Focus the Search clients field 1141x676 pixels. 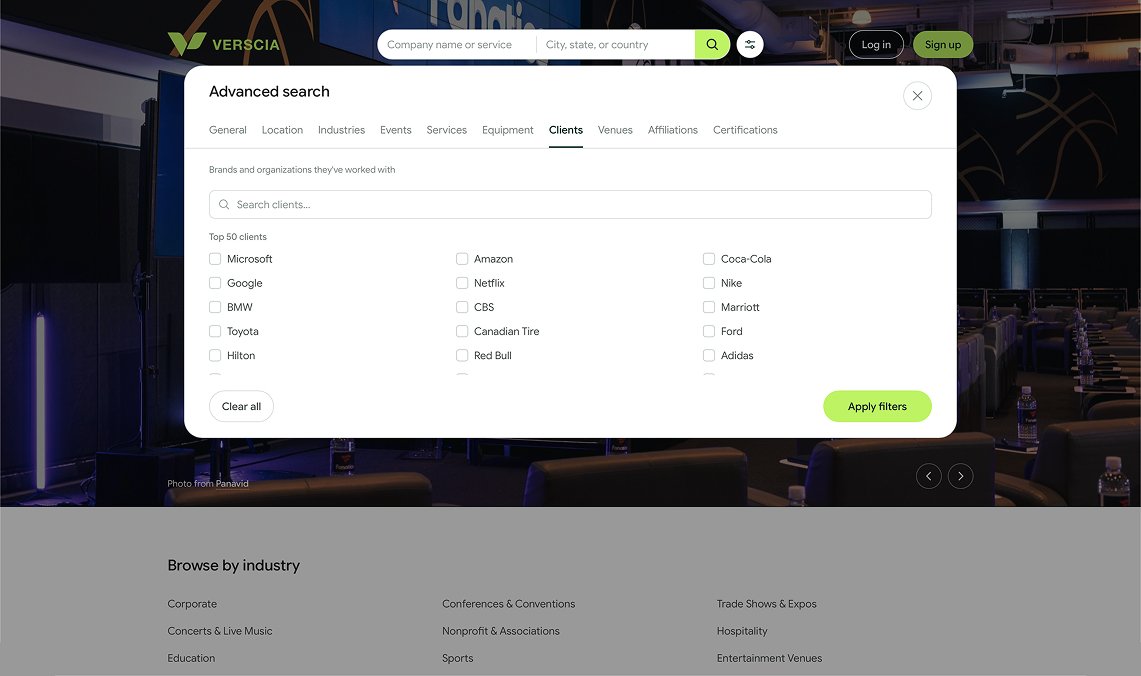[570, 204]
